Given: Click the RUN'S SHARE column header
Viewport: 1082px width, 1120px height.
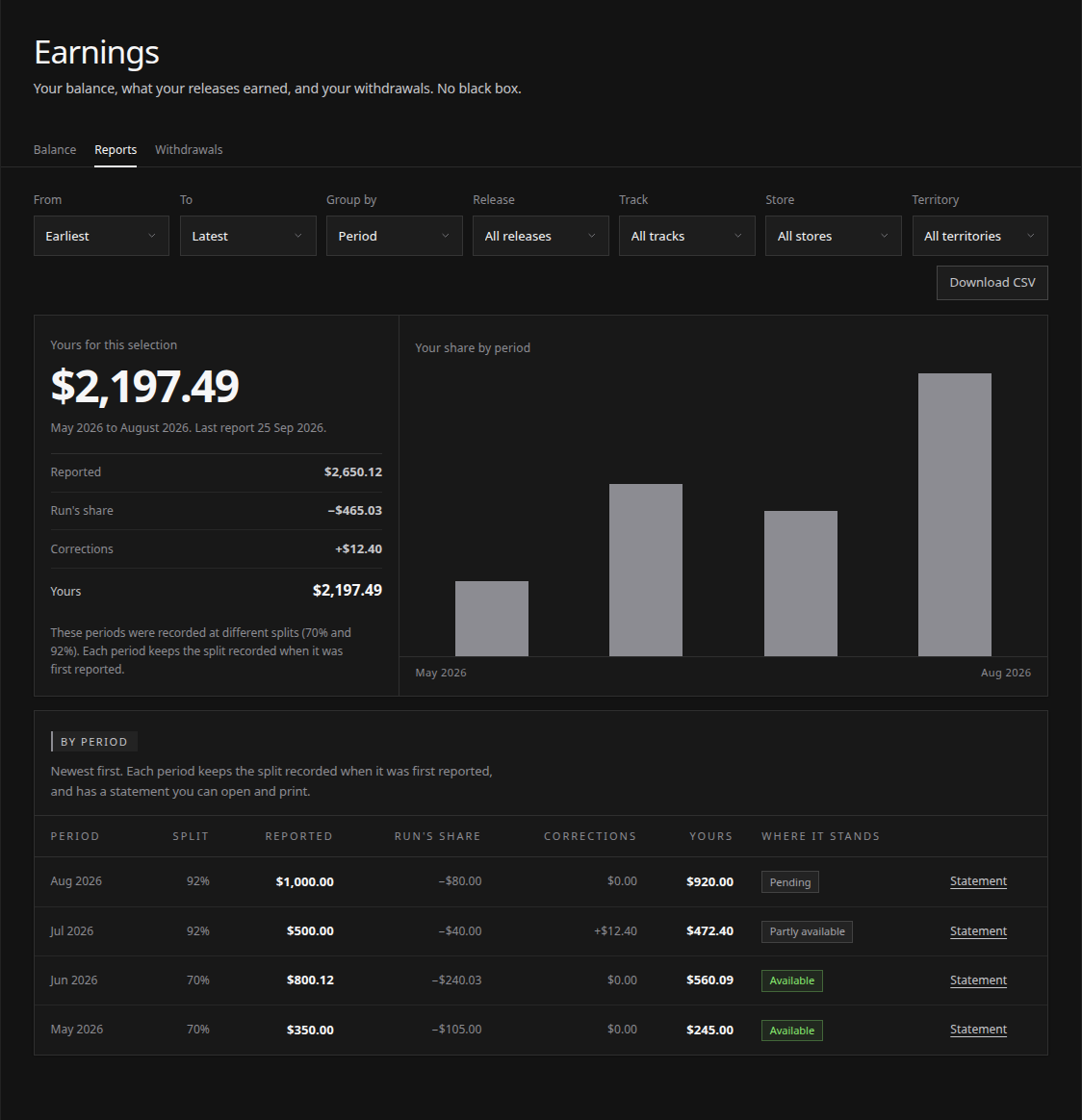Looking at the screenshot, I should pos(437,836).
